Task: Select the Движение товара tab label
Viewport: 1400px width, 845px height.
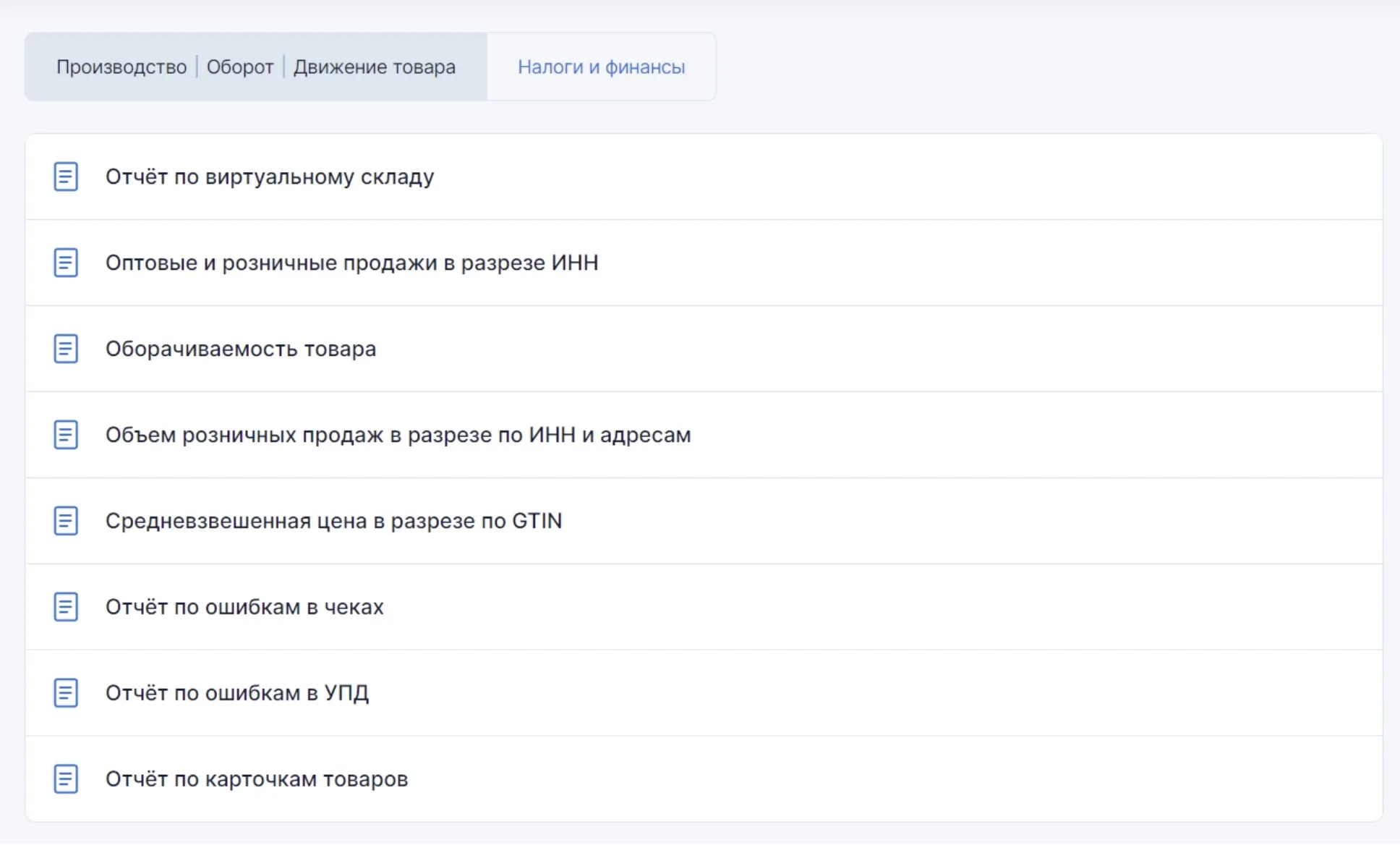Action: pos(374,67)
